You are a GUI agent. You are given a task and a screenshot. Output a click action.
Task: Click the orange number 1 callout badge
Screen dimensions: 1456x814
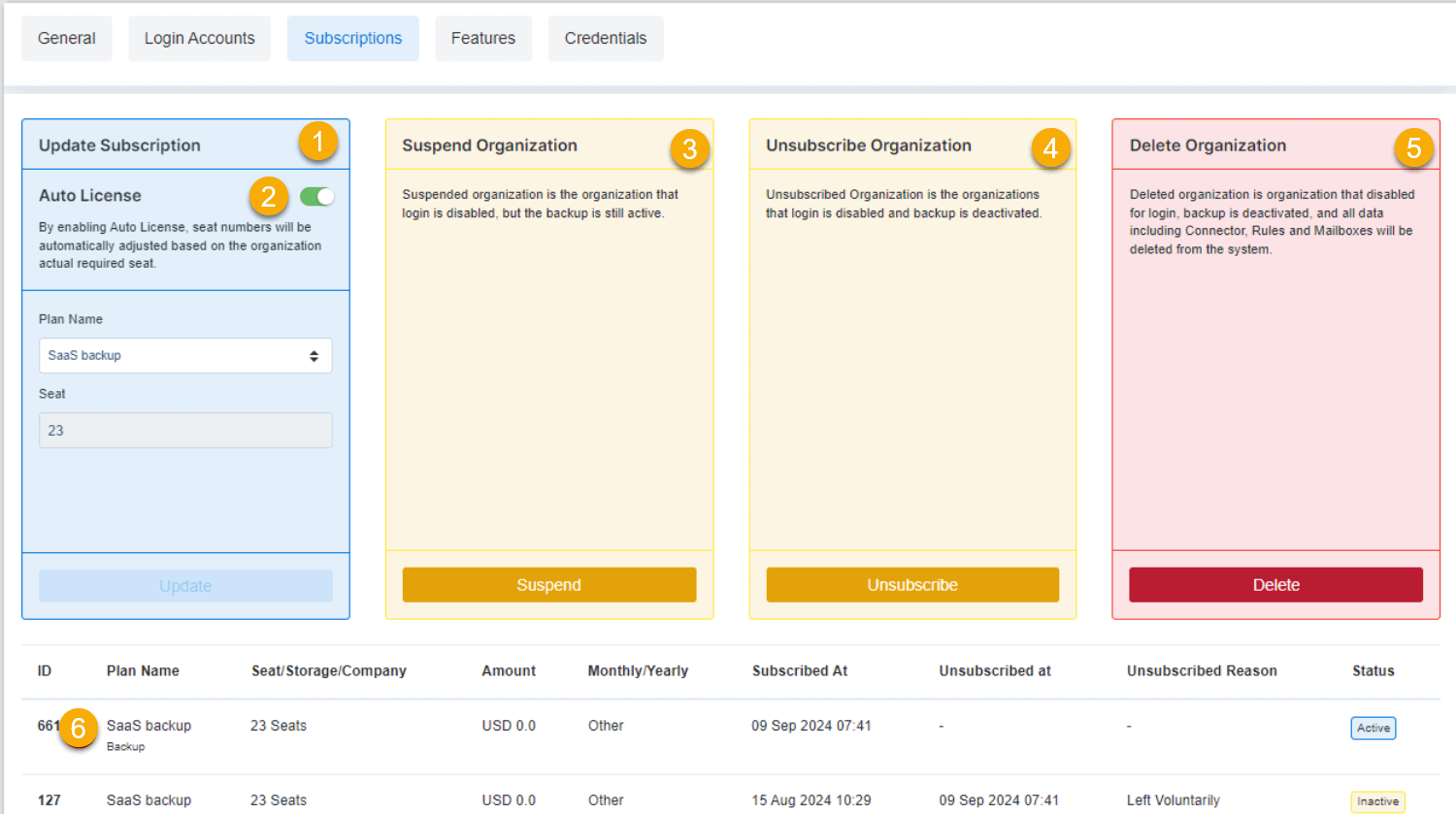click(317, 142)
